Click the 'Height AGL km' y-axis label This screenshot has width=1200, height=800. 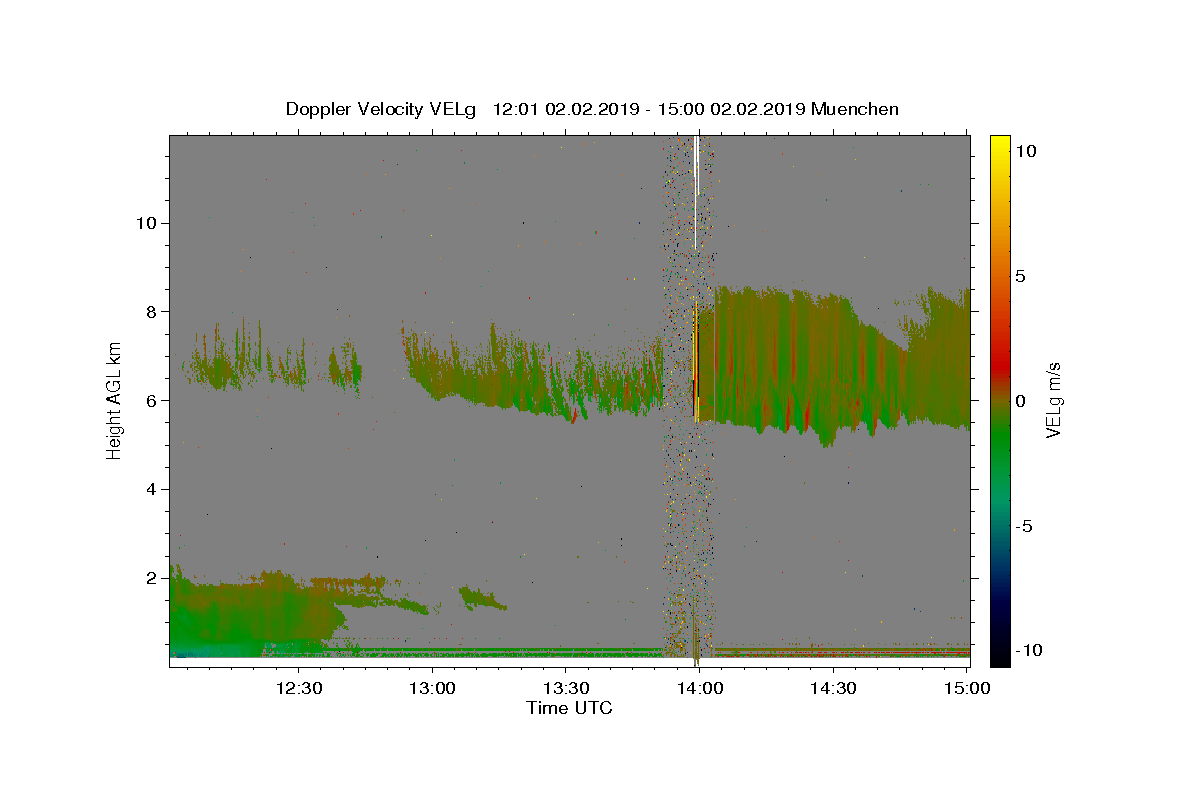[x=114, y=400]
